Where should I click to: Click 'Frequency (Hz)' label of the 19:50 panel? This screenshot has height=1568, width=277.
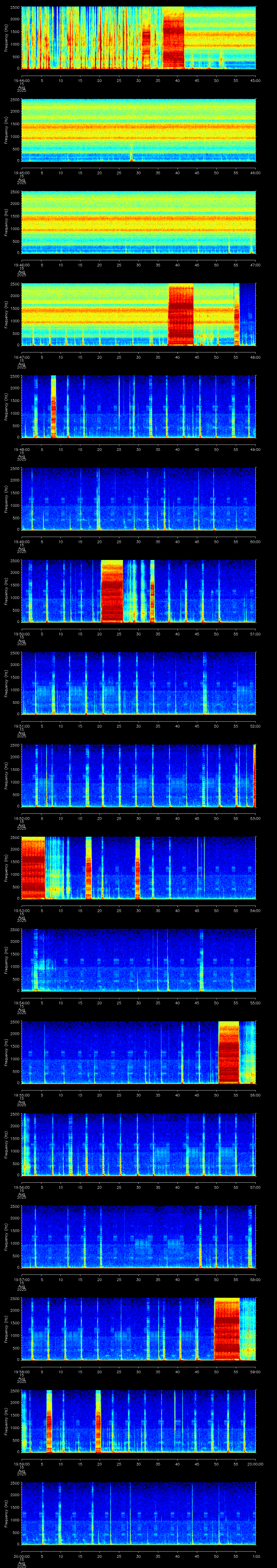pos(7,591)
